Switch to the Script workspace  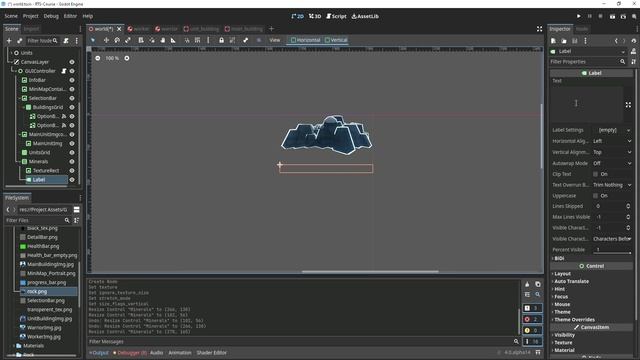[x=336, y=16]
